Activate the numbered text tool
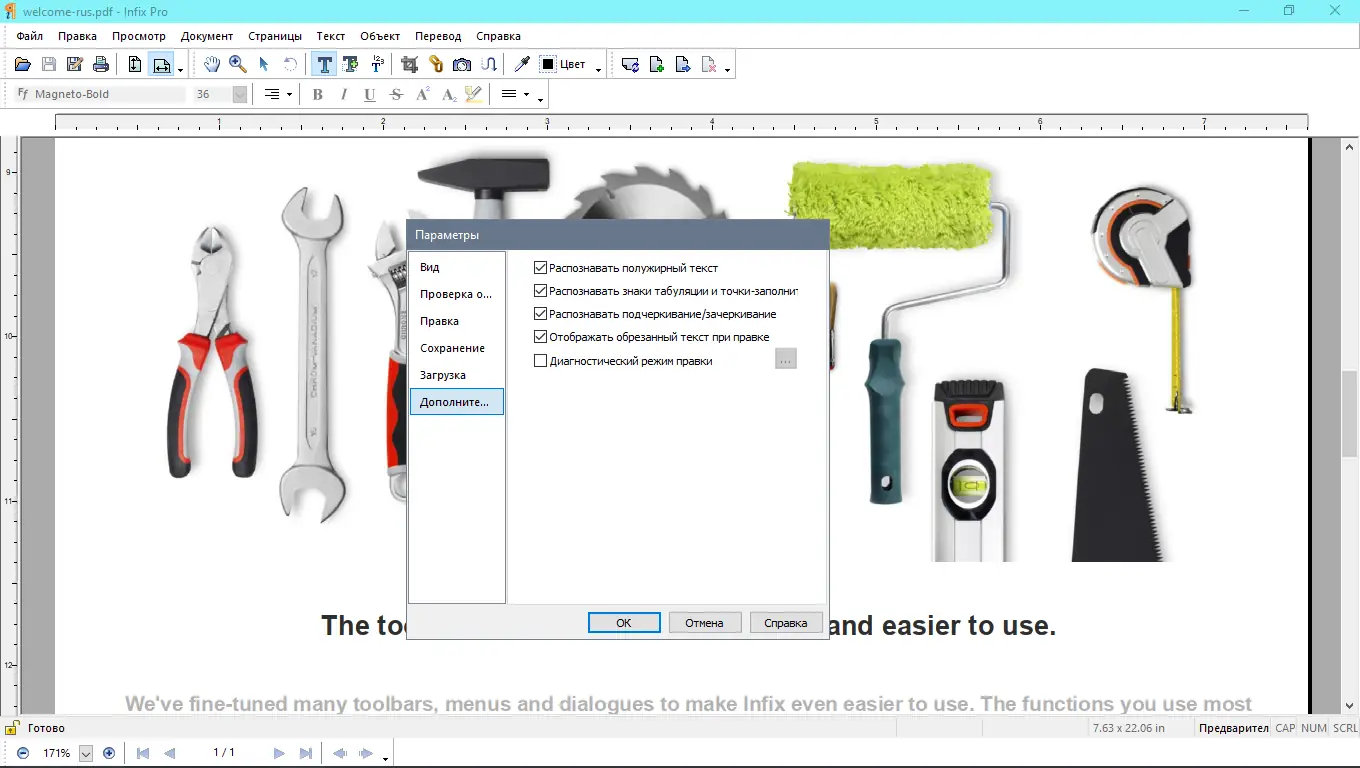 pyautogui.click(x=377, y=65)
